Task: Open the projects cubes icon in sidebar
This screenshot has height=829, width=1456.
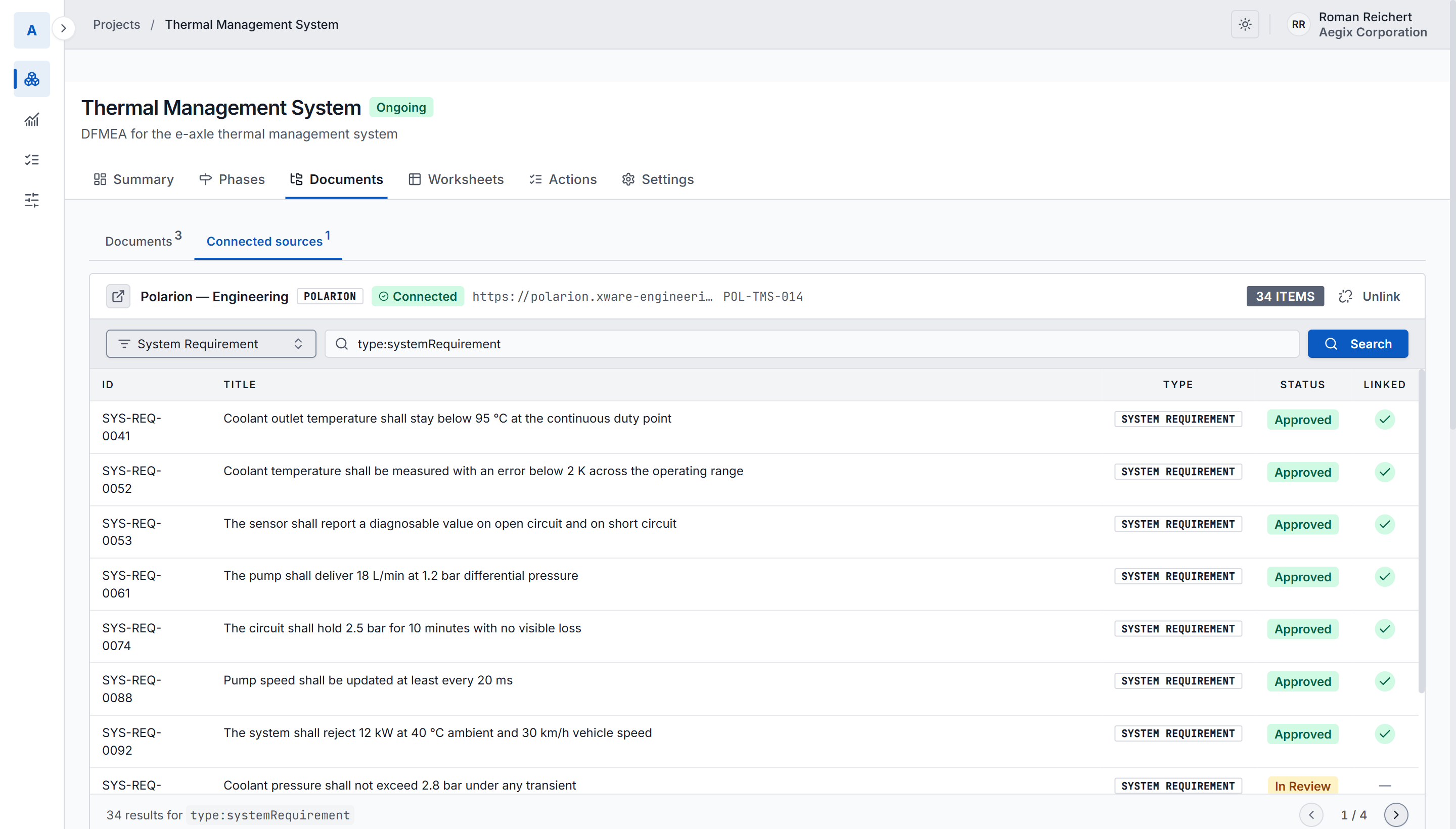Action: [32, 78]
